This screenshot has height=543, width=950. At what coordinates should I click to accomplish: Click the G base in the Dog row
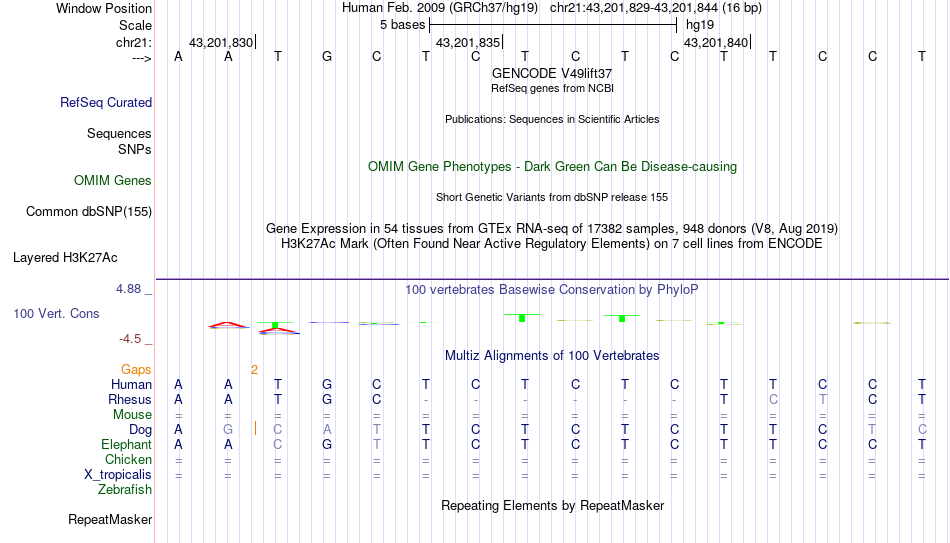tap(228, 430)
